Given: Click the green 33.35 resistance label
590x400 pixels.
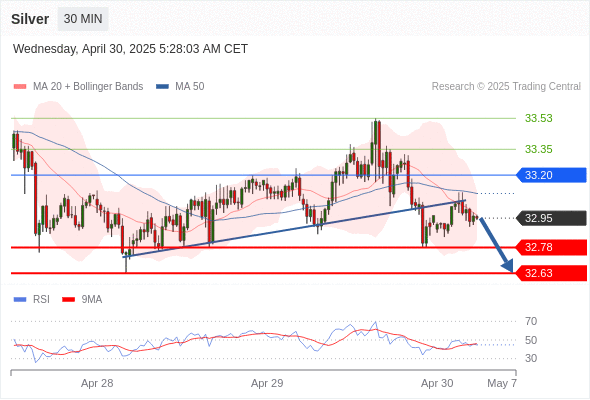Looking at the screenshot, I should pos(539,149).
